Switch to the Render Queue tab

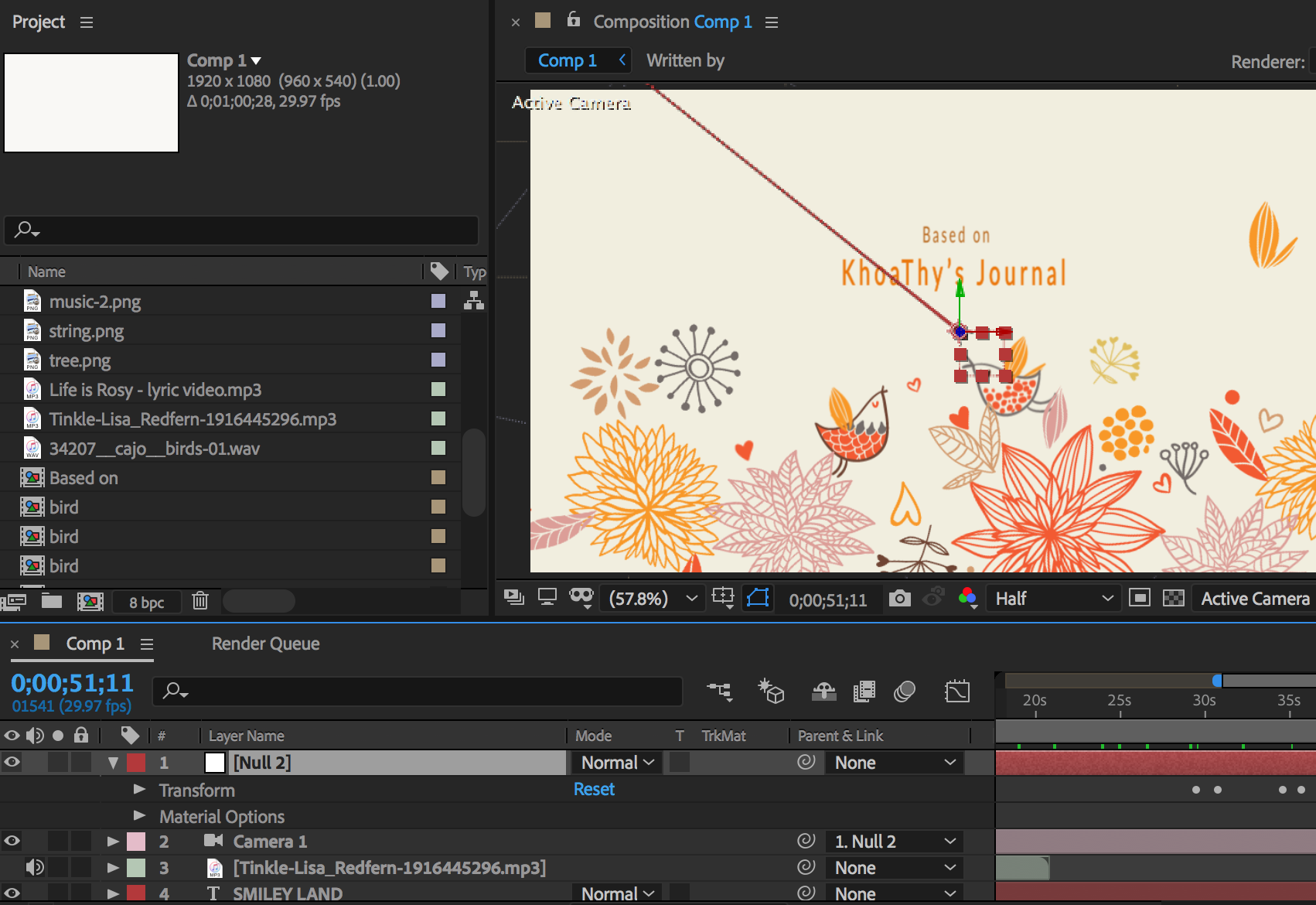(265, 644)
